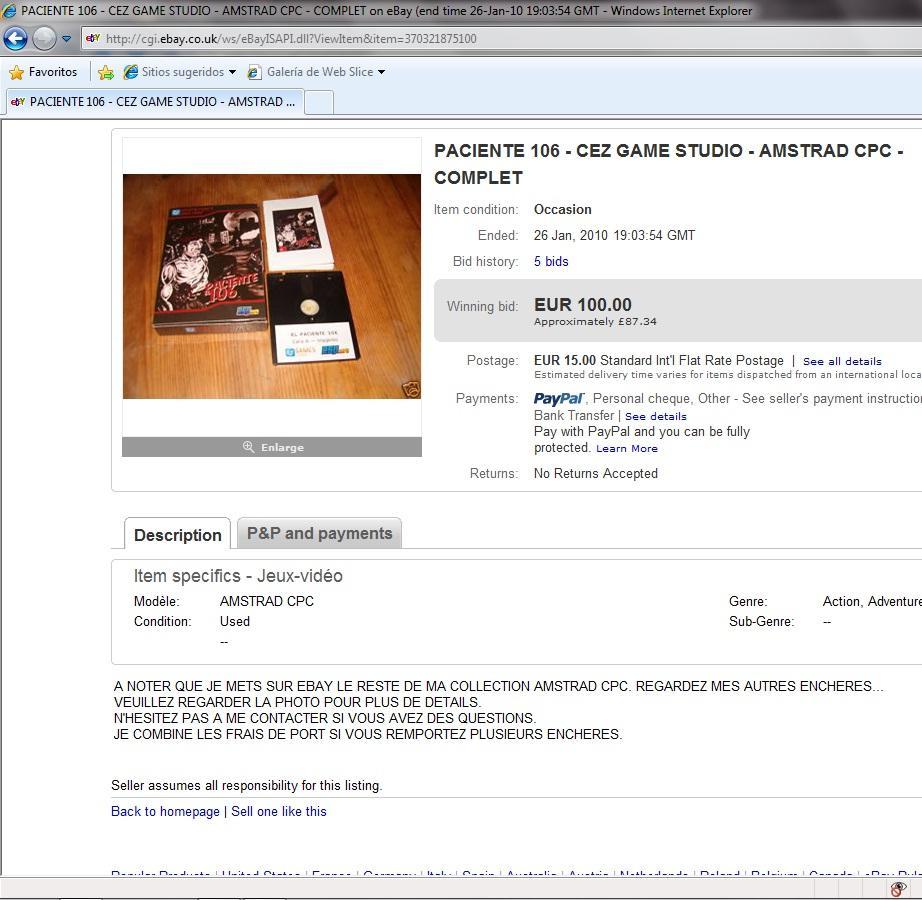Viewport: 922px width, 900px height.
Task: Click the Paciente 106 product photo
Action: point(272,286)
